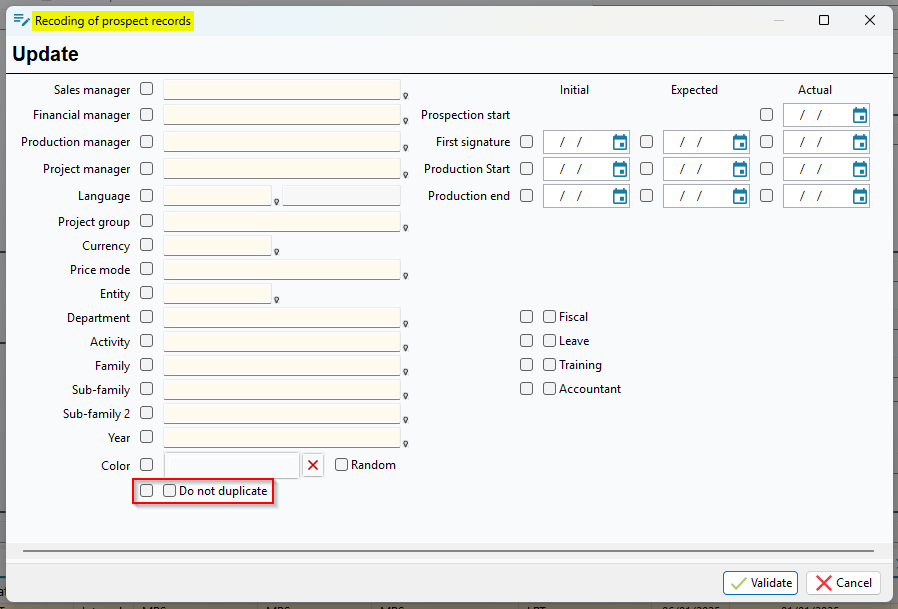This screenshot has height=609, width=898.
Task: Cancel the update dialog
Action: (x=843, y=583)
